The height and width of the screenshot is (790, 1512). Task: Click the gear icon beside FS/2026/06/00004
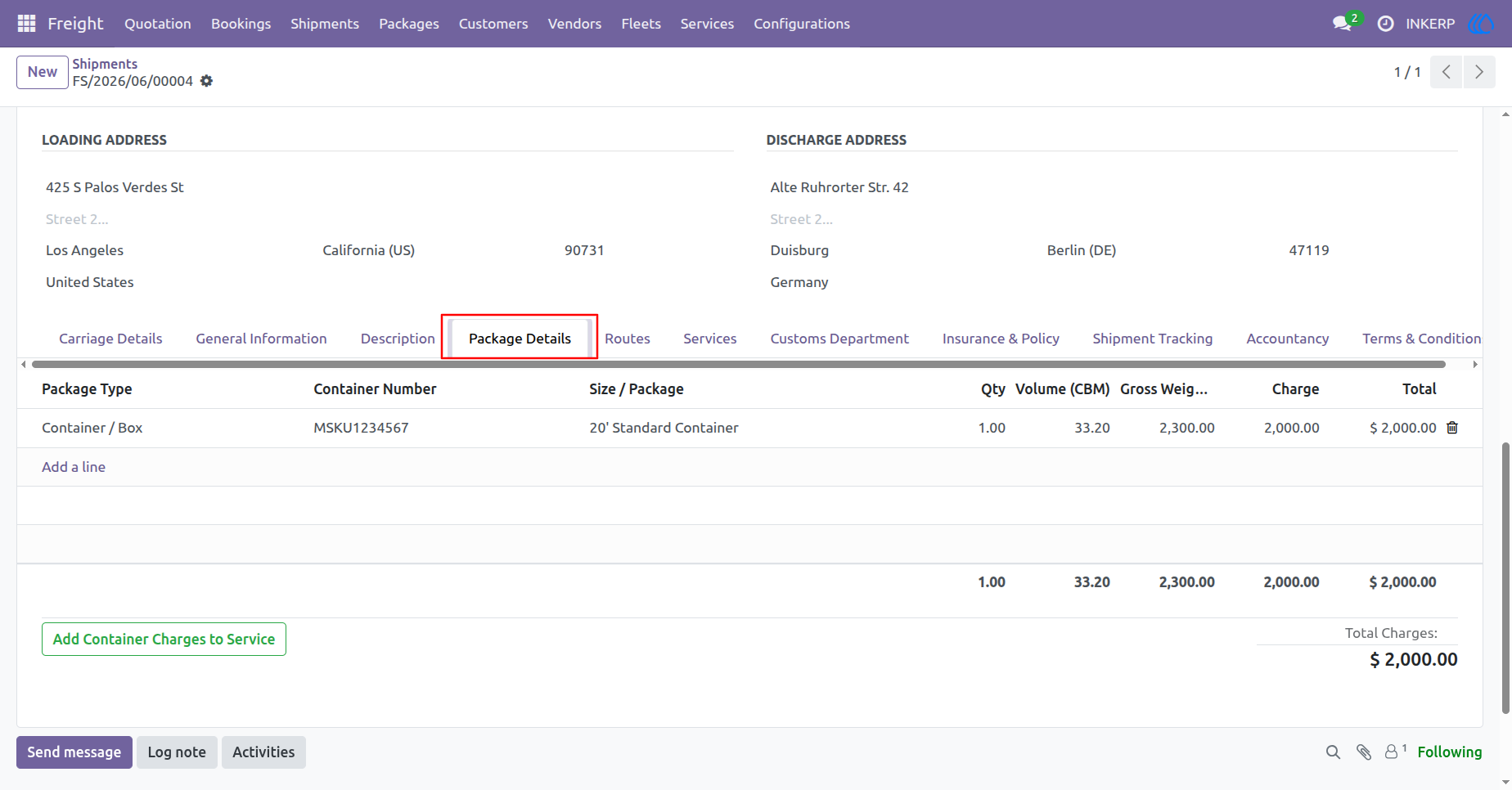[x=207, y=81]
